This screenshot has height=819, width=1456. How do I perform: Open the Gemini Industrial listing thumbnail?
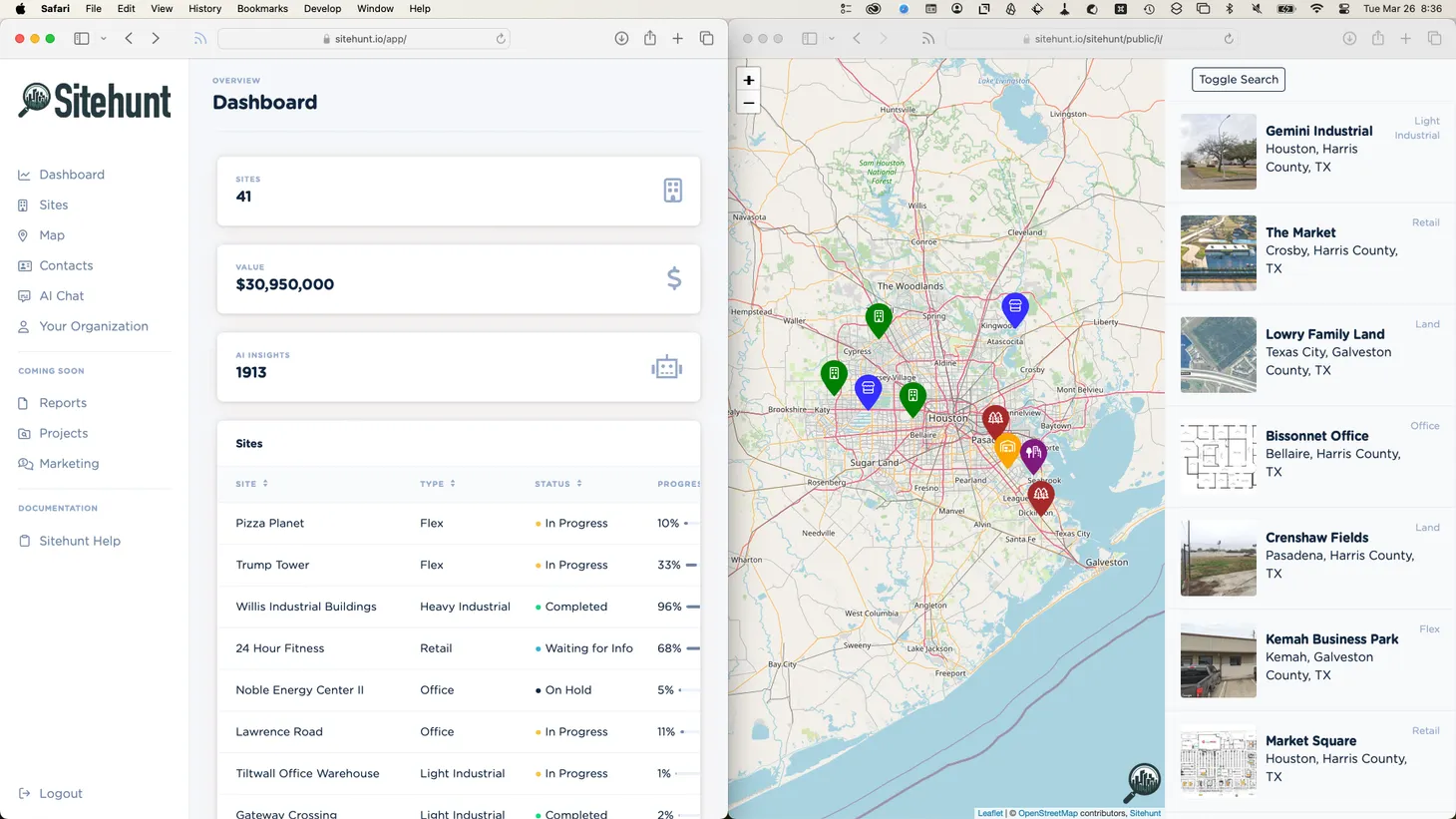(1218, 152)
